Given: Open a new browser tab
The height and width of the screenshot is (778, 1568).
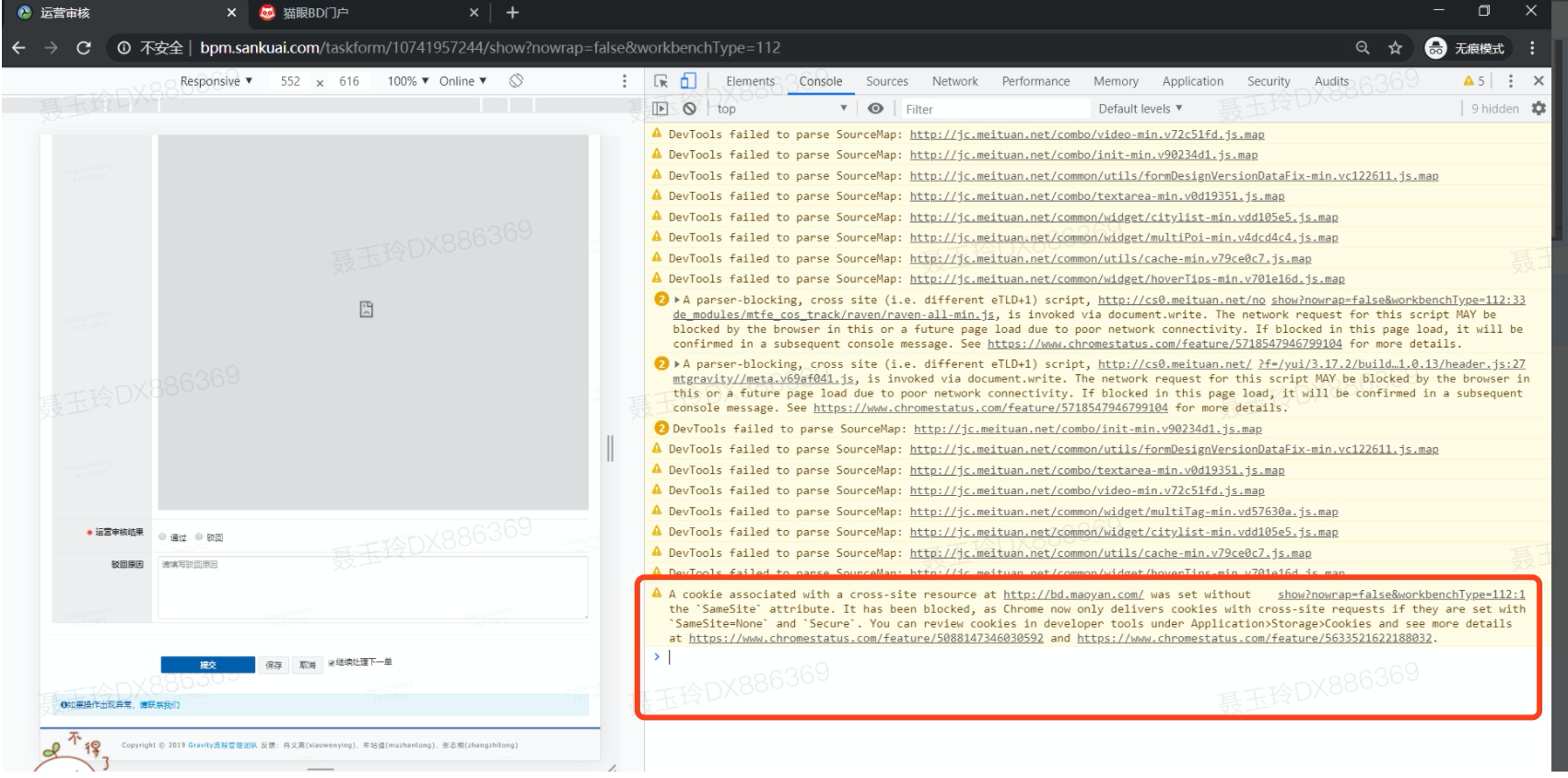Looking at the screenshot, I should (x=512, y=13).
